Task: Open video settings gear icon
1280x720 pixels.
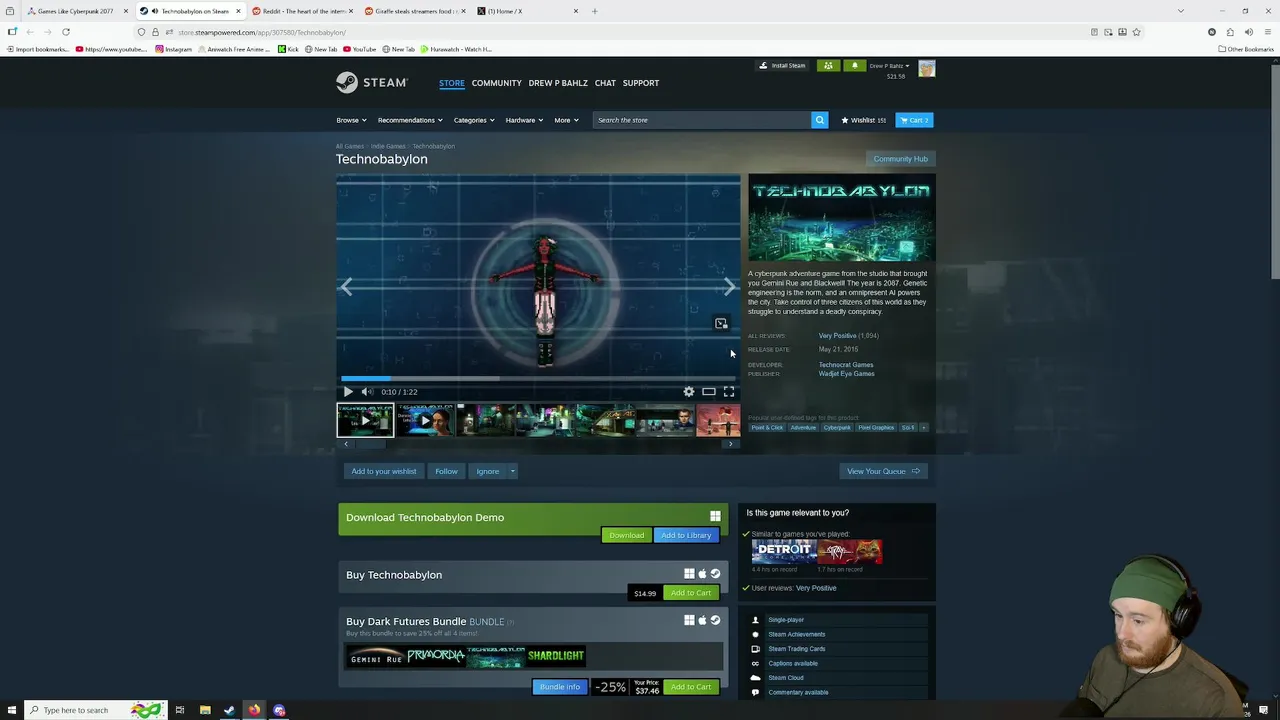Action: pos(689,392)
